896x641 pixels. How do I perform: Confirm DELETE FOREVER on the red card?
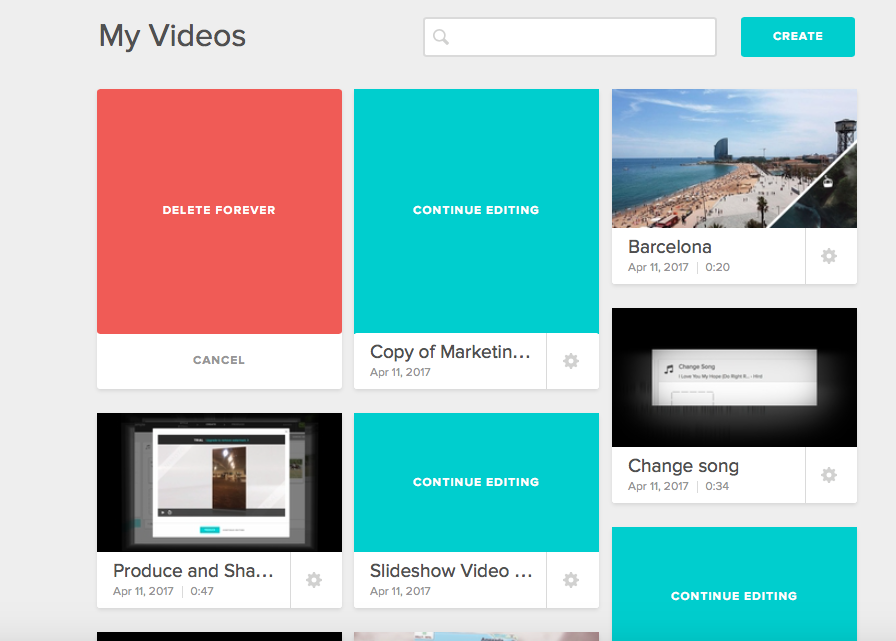click(x=219, y=210)
